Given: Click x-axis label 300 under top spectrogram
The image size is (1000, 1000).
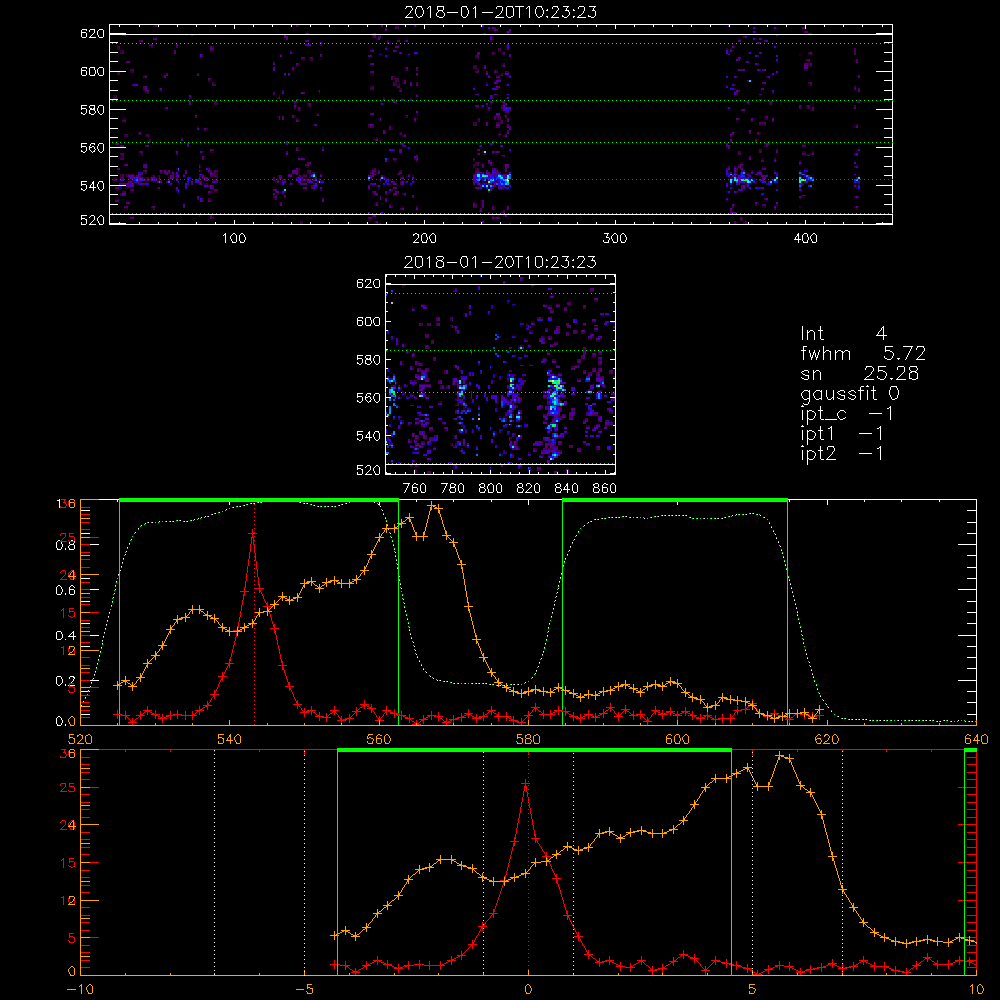Looking at the screenshot, I should click(615, 239).
